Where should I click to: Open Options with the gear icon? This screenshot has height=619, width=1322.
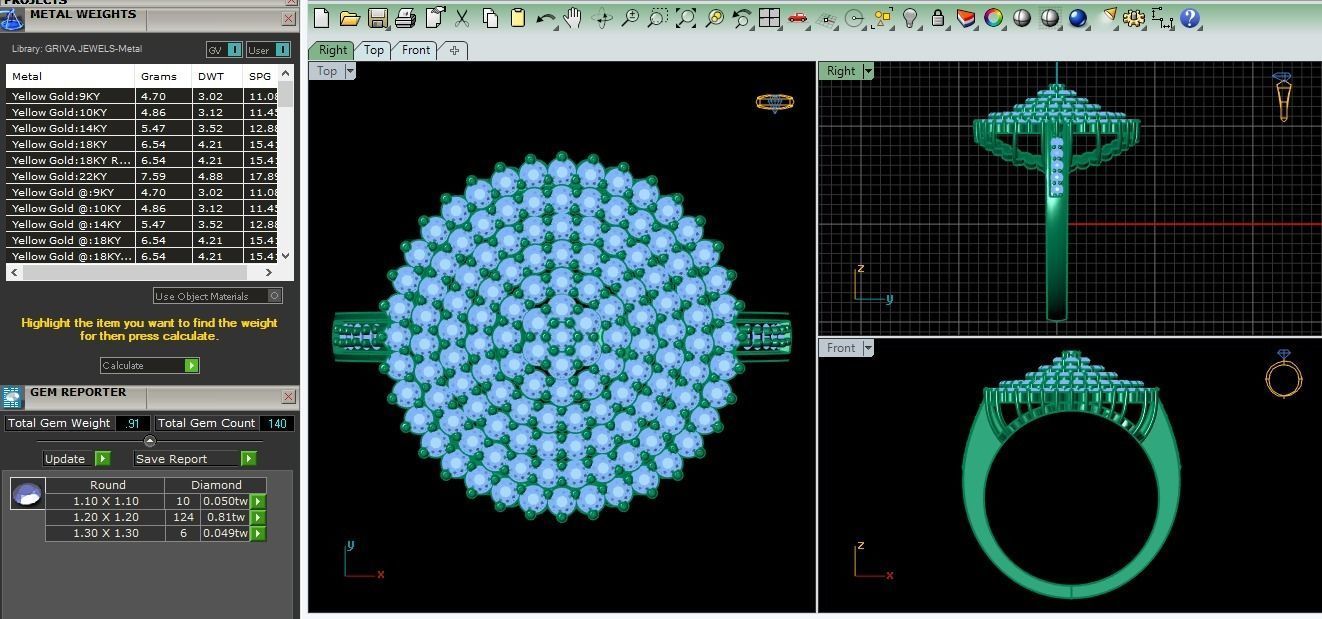[1134, 17]
